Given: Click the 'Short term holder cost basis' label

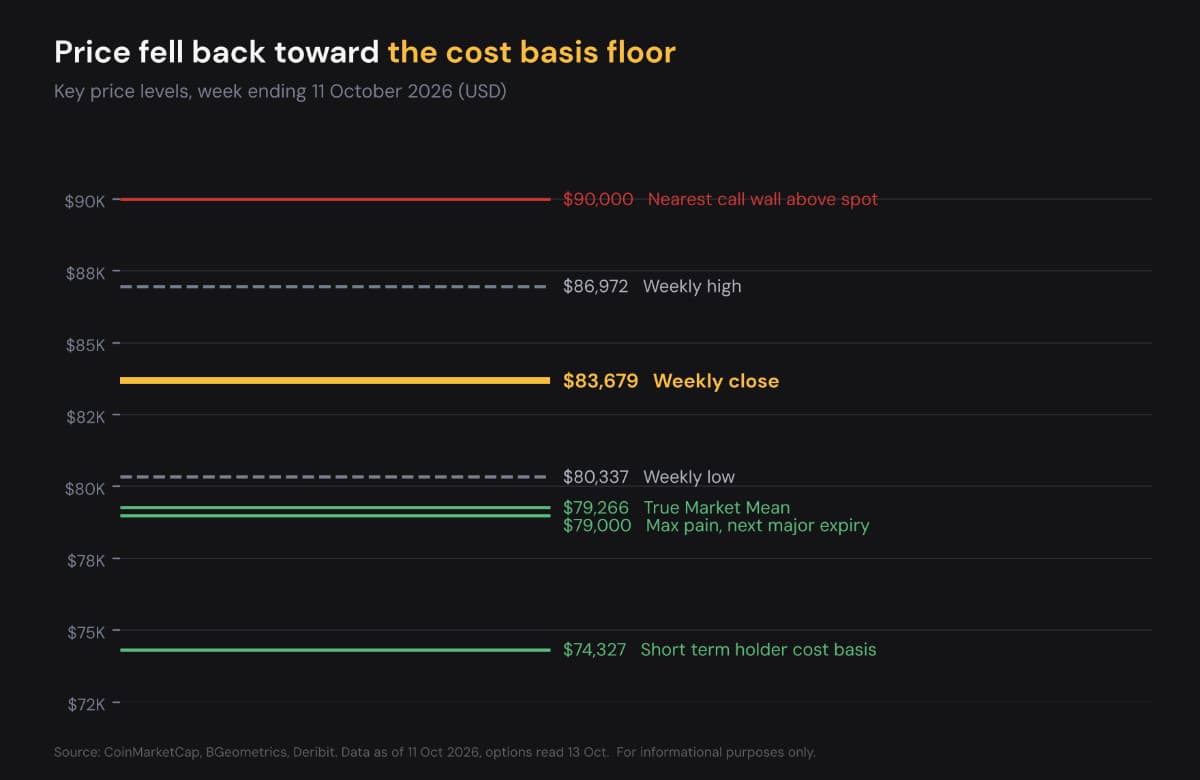Looking at the screenshot, I should click(758, 650).
